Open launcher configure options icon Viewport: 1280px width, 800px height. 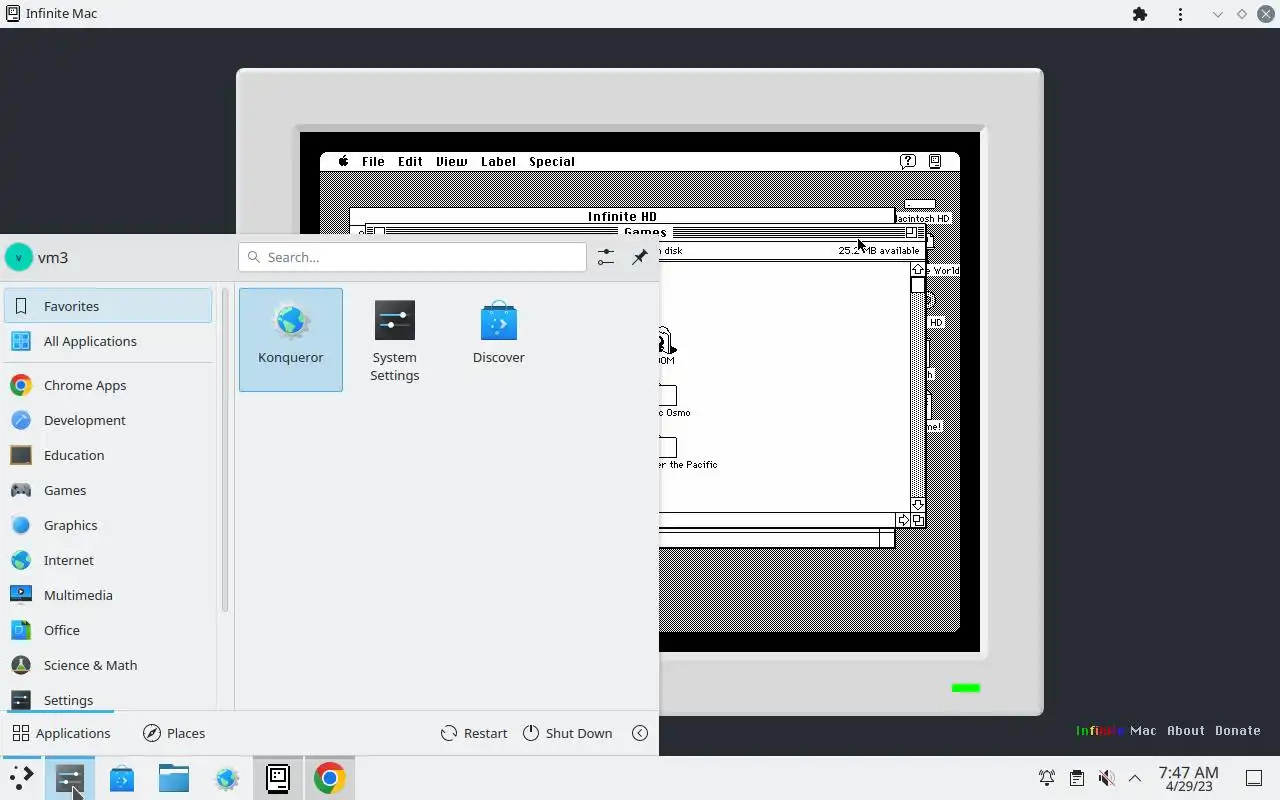coord(605,257)
